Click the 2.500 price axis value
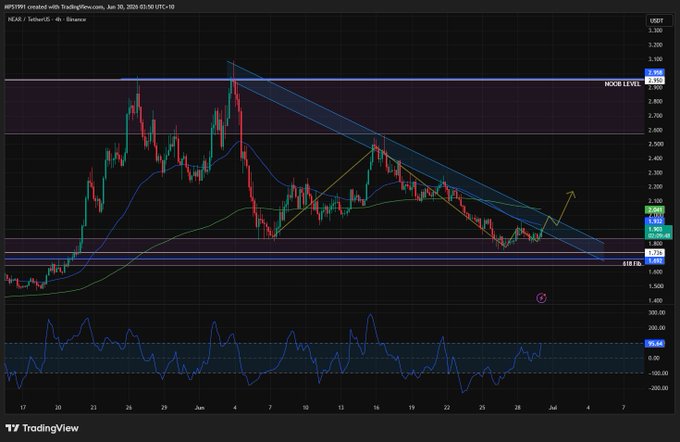The image size is (680, 442). tap(655, 144)
